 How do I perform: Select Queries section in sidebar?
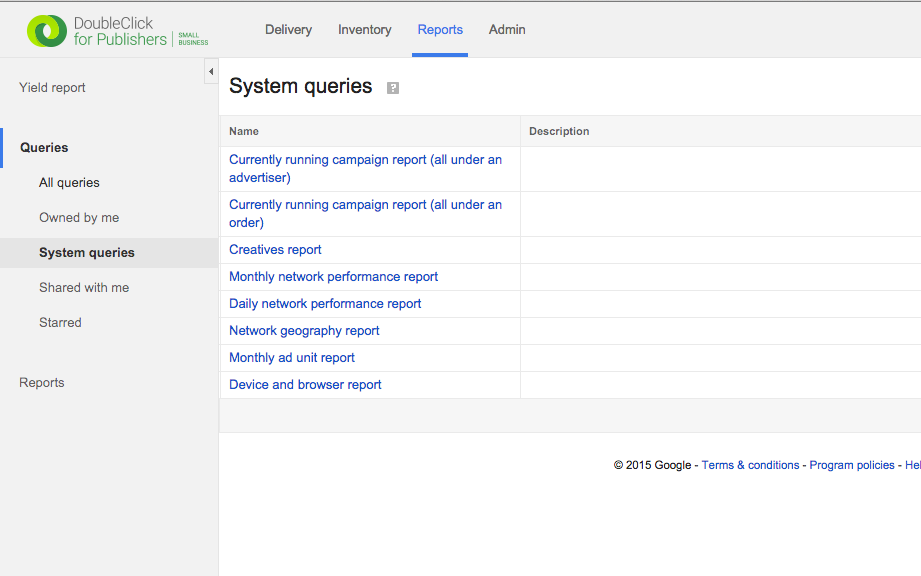click(x=44, y=148)
